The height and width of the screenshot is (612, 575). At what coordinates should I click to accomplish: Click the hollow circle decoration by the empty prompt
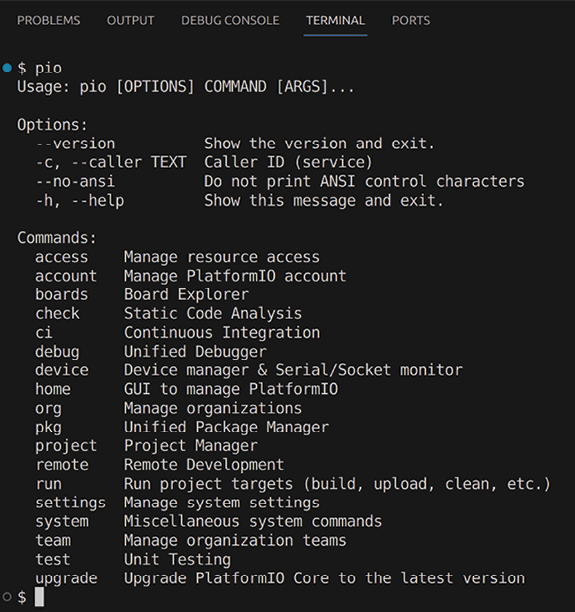click(7, 597)
